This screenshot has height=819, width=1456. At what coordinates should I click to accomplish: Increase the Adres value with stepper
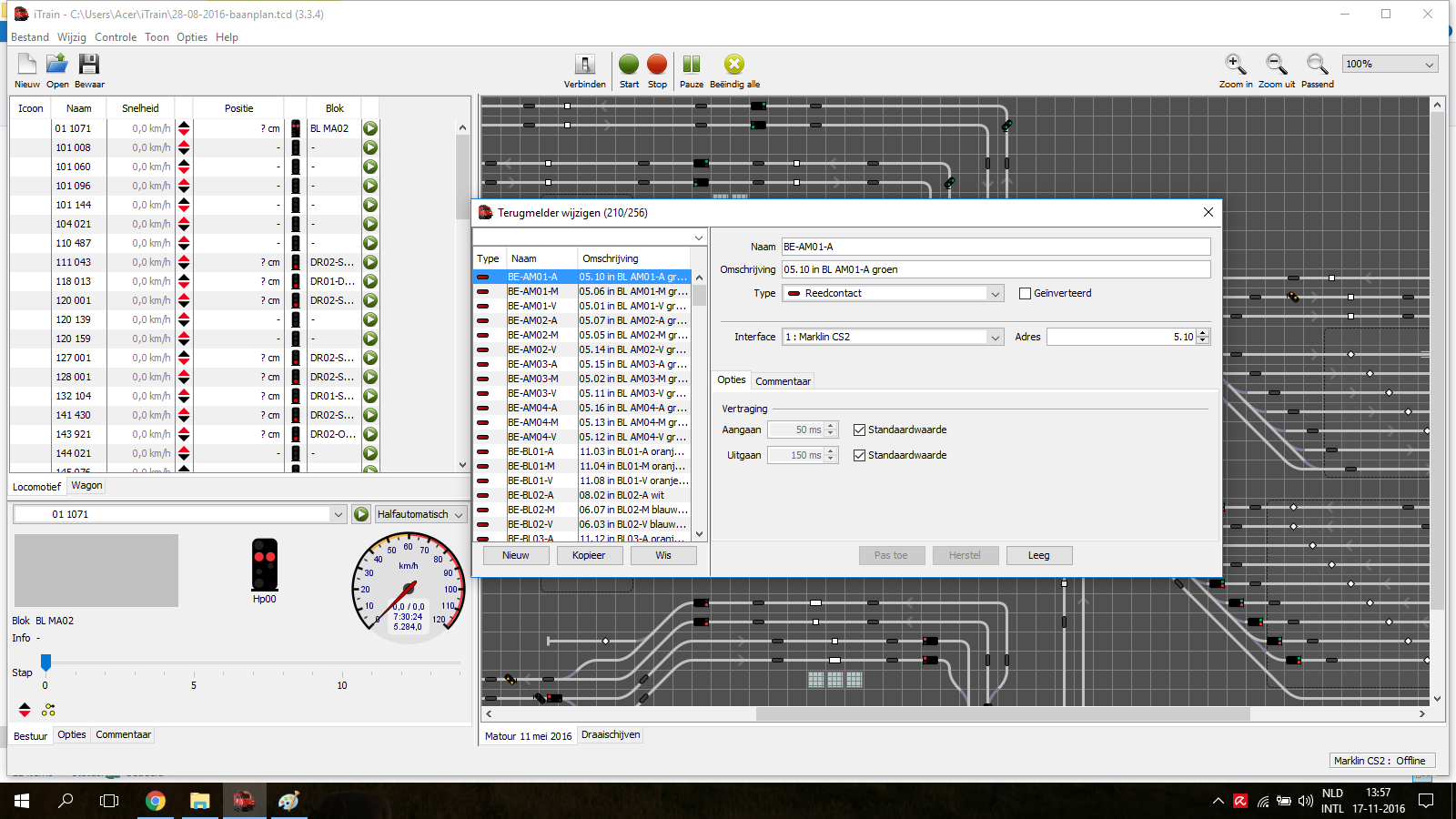pos(1203,333)
